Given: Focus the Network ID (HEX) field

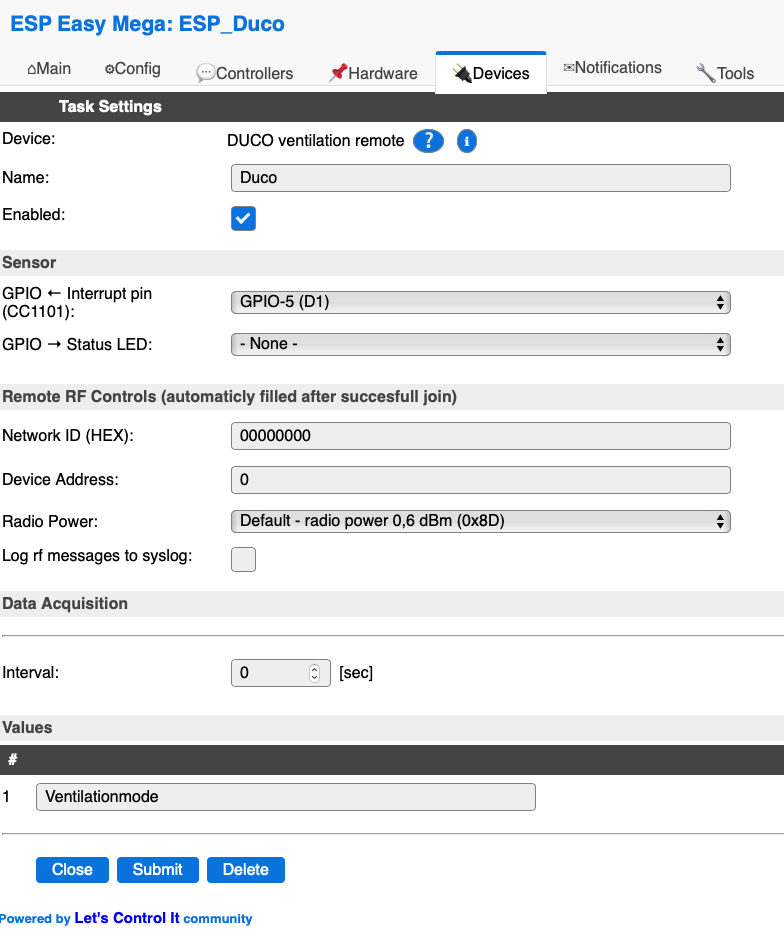Looking at the screenshot, I should 480,436.
